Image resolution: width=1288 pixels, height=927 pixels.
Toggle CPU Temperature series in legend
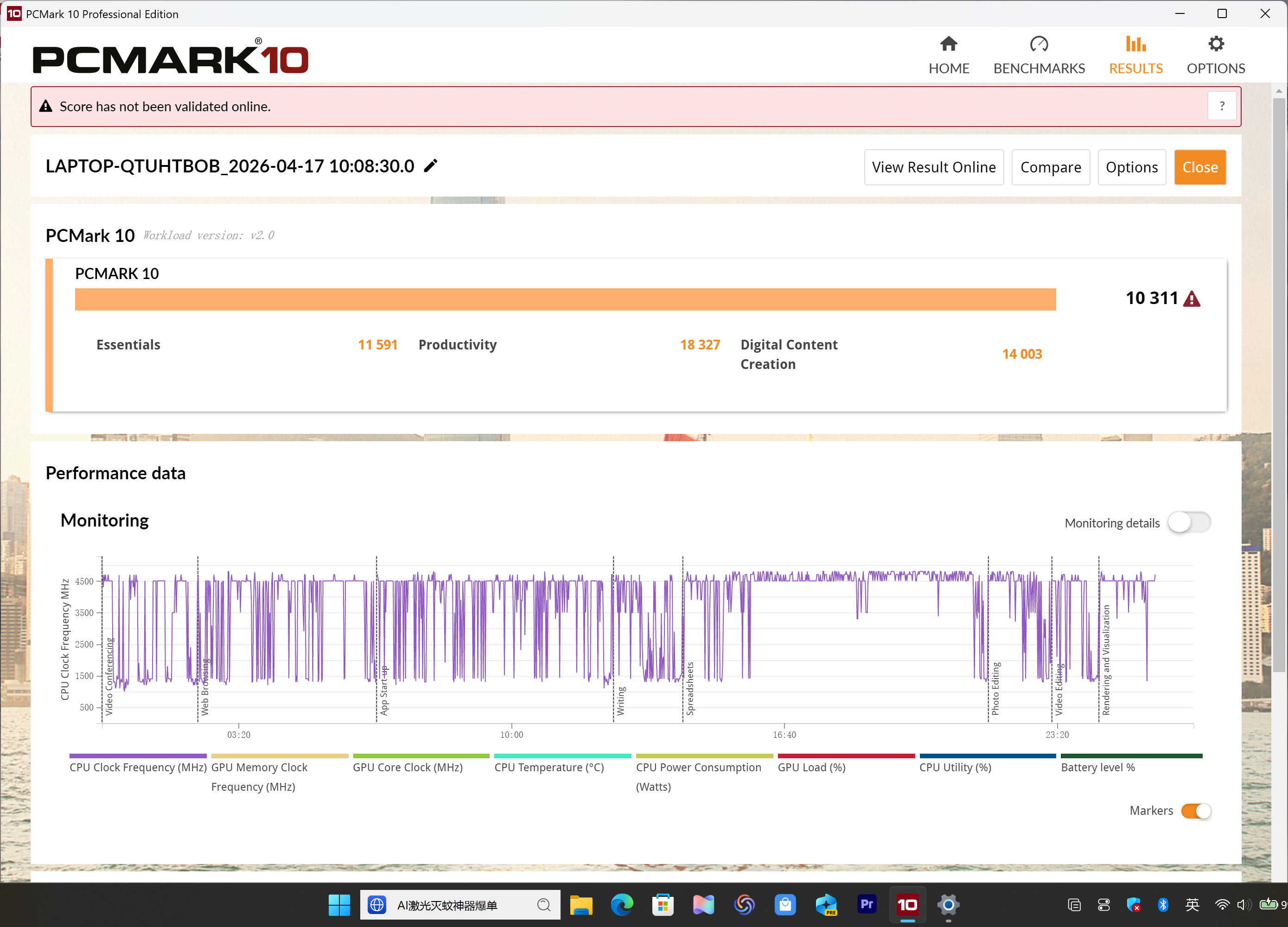click(548, 767)
